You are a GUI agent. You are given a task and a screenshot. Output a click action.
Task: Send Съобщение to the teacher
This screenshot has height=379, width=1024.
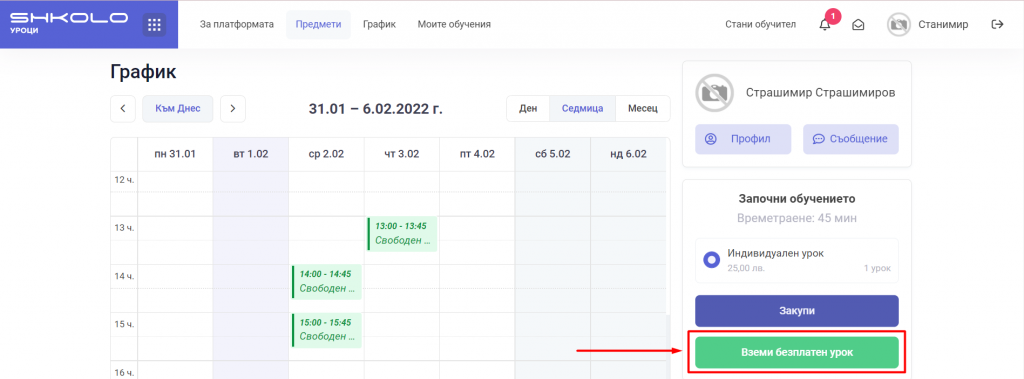click(x=850, y=139)
